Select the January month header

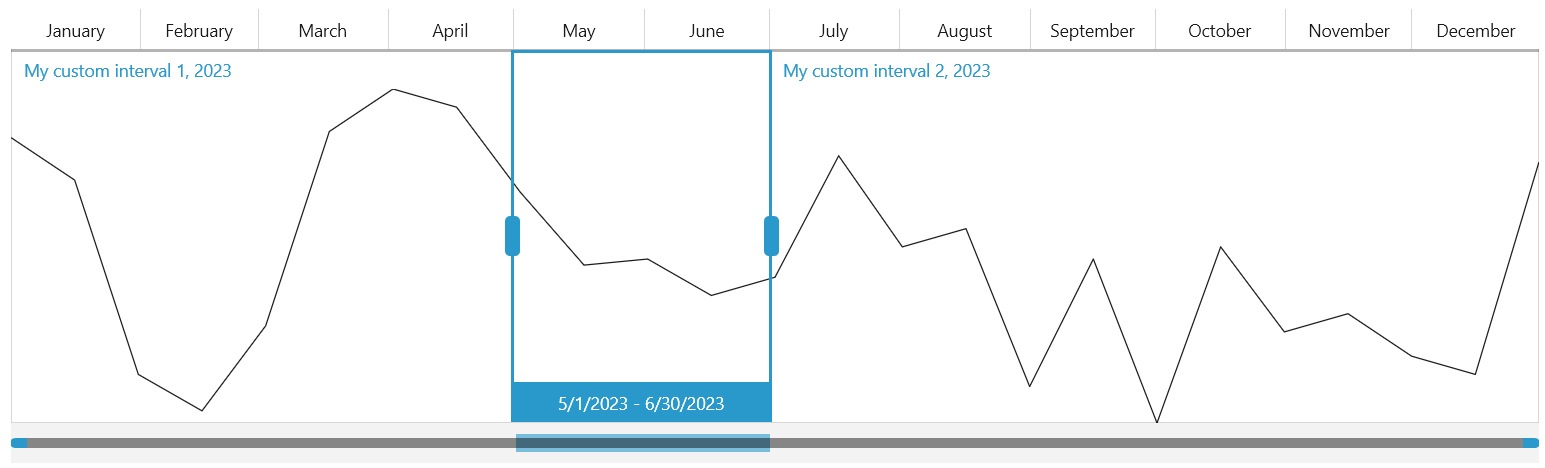76,30
